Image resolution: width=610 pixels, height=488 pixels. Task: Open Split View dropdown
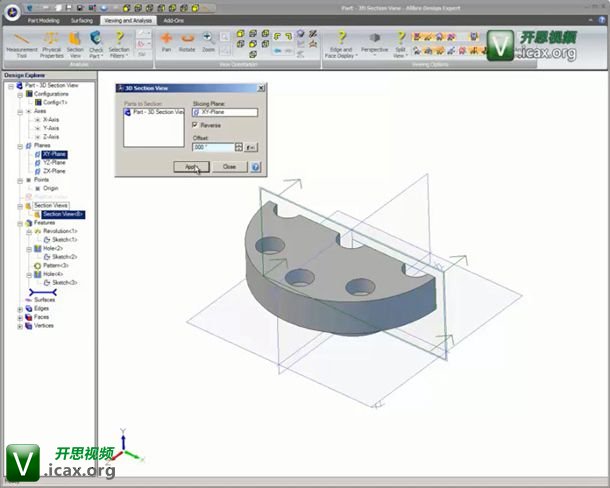[x=400, y=45]
